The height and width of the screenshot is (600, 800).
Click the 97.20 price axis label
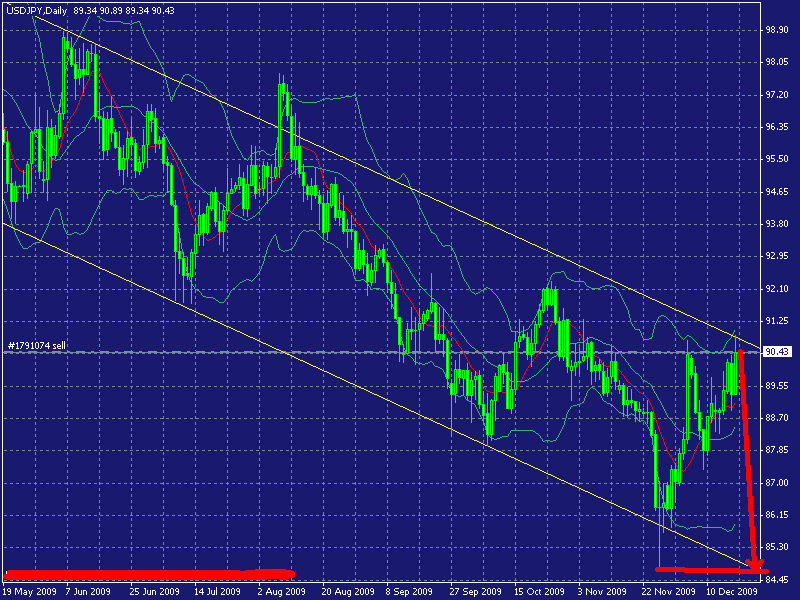pyautogui.click(x=777, y=95)
